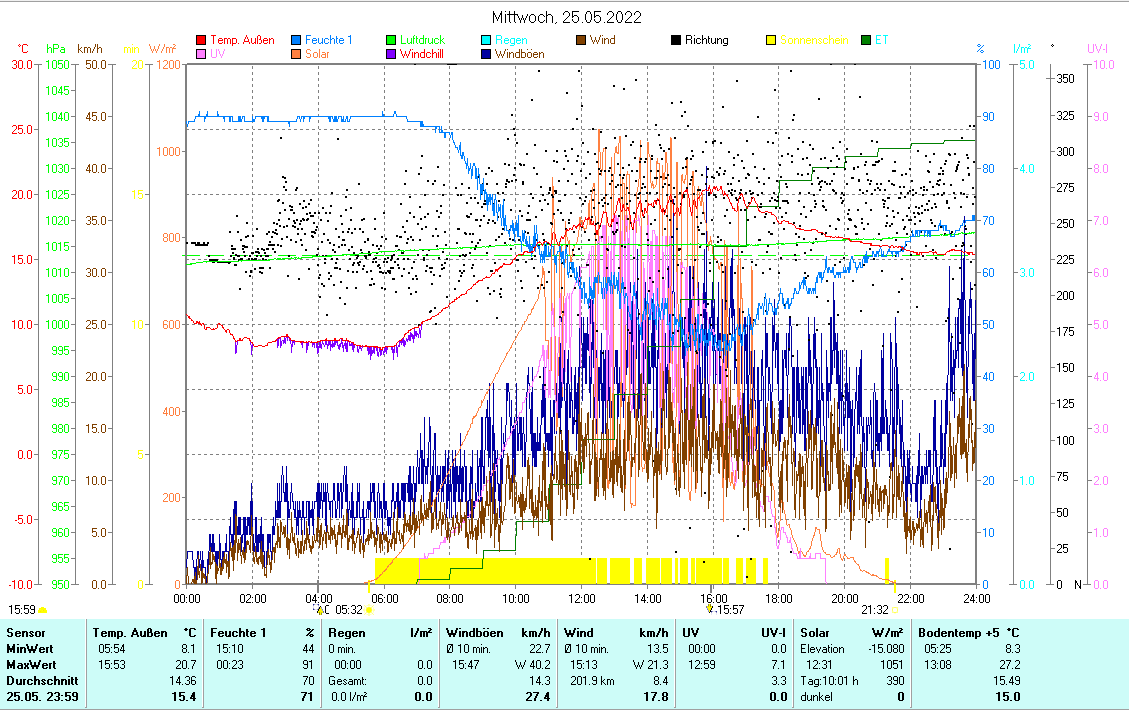Click the sunset time label 21:32

874,610
